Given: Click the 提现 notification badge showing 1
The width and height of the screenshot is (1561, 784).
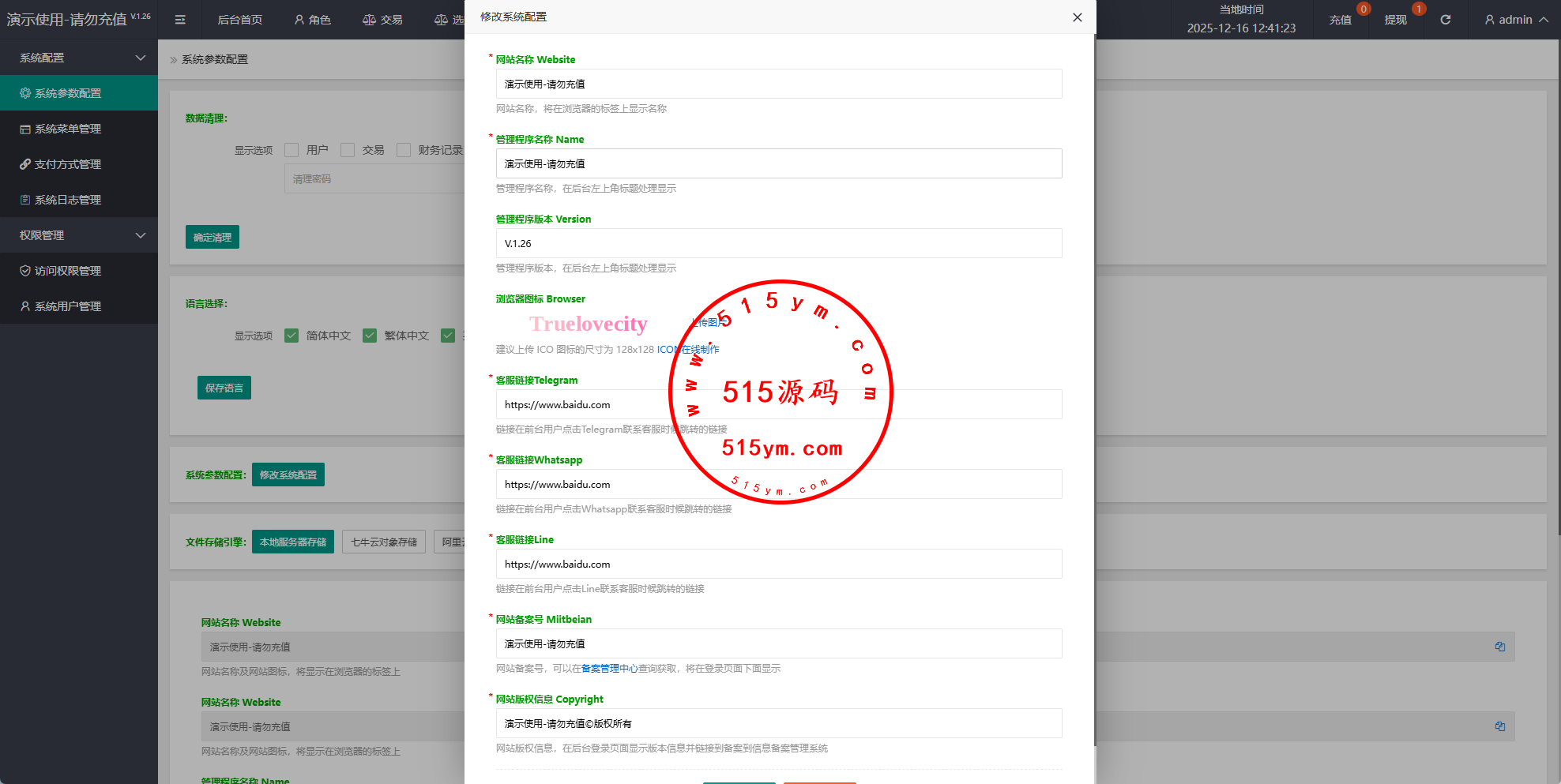Looking at the screenshot, I should [x=1419, y=9].
